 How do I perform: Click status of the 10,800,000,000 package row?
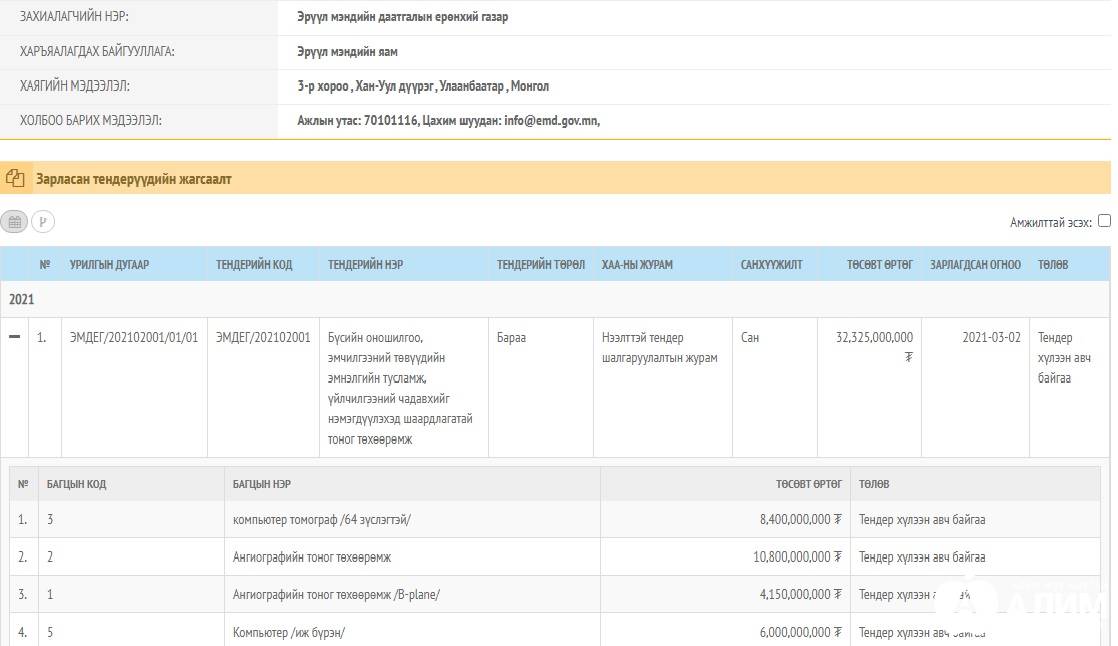[x=922, y=557]
